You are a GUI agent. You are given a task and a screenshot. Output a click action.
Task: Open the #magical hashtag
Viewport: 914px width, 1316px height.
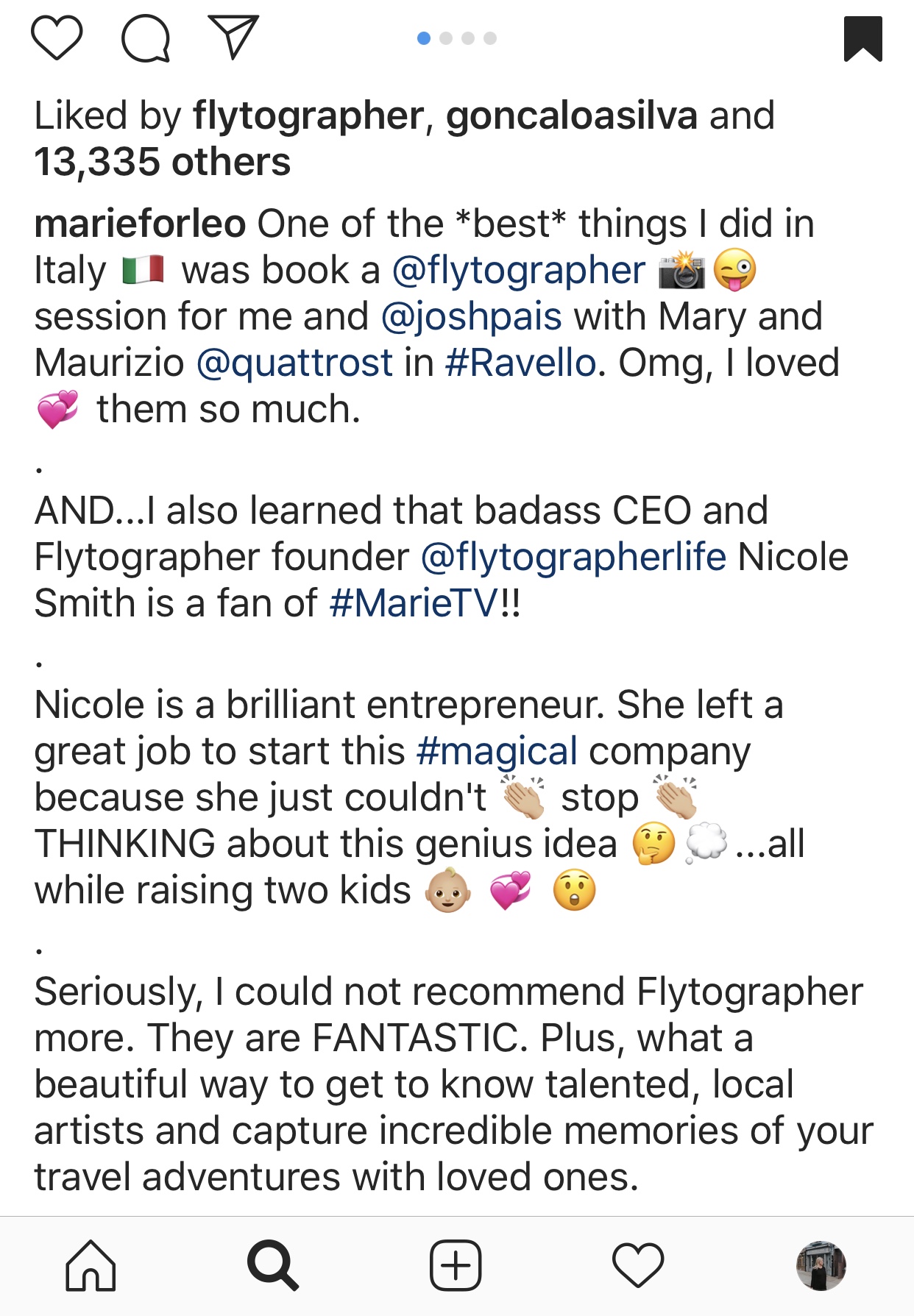click(497, 751)
